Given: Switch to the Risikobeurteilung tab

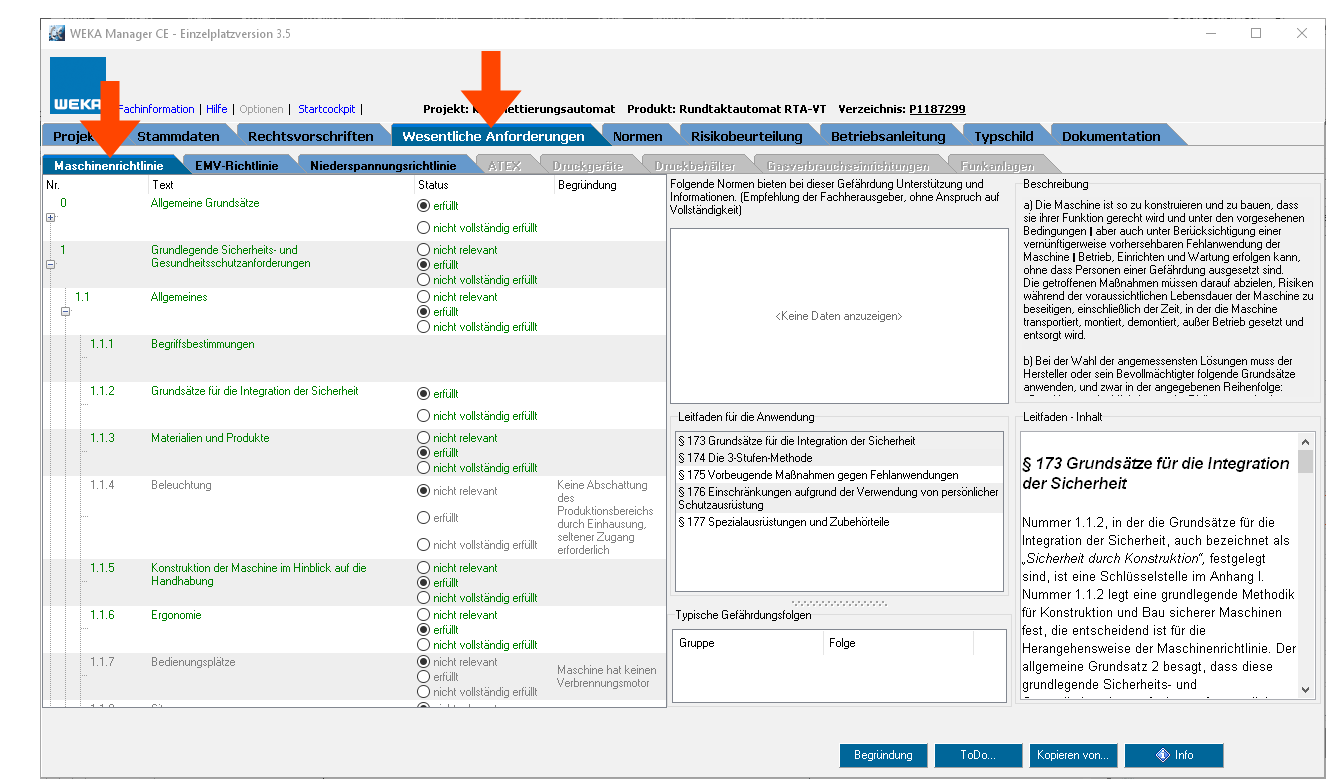Looking at the screenshot, I should coord(746,136).
